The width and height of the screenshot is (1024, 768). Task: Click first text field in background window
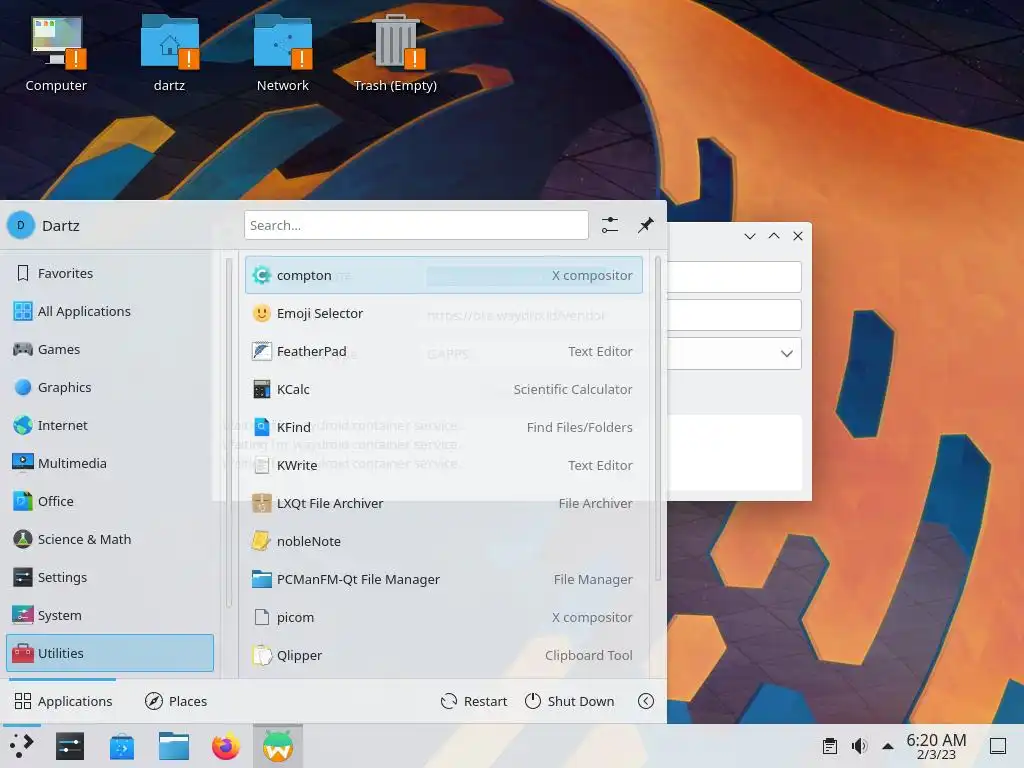pos(734,277)
